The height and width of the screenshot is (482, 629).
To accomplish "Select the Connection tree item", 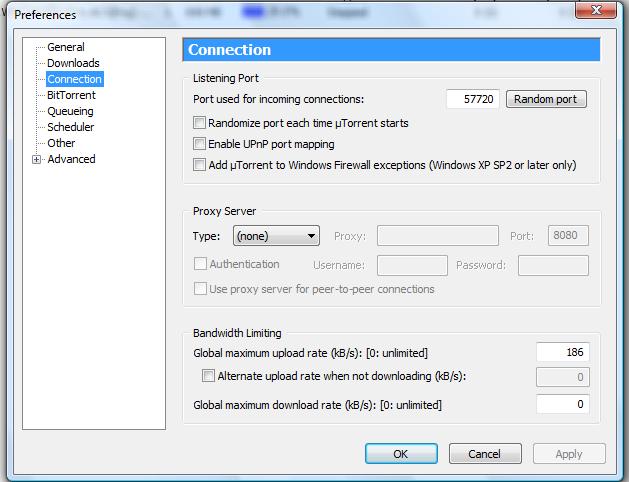I will coord(75,79).
